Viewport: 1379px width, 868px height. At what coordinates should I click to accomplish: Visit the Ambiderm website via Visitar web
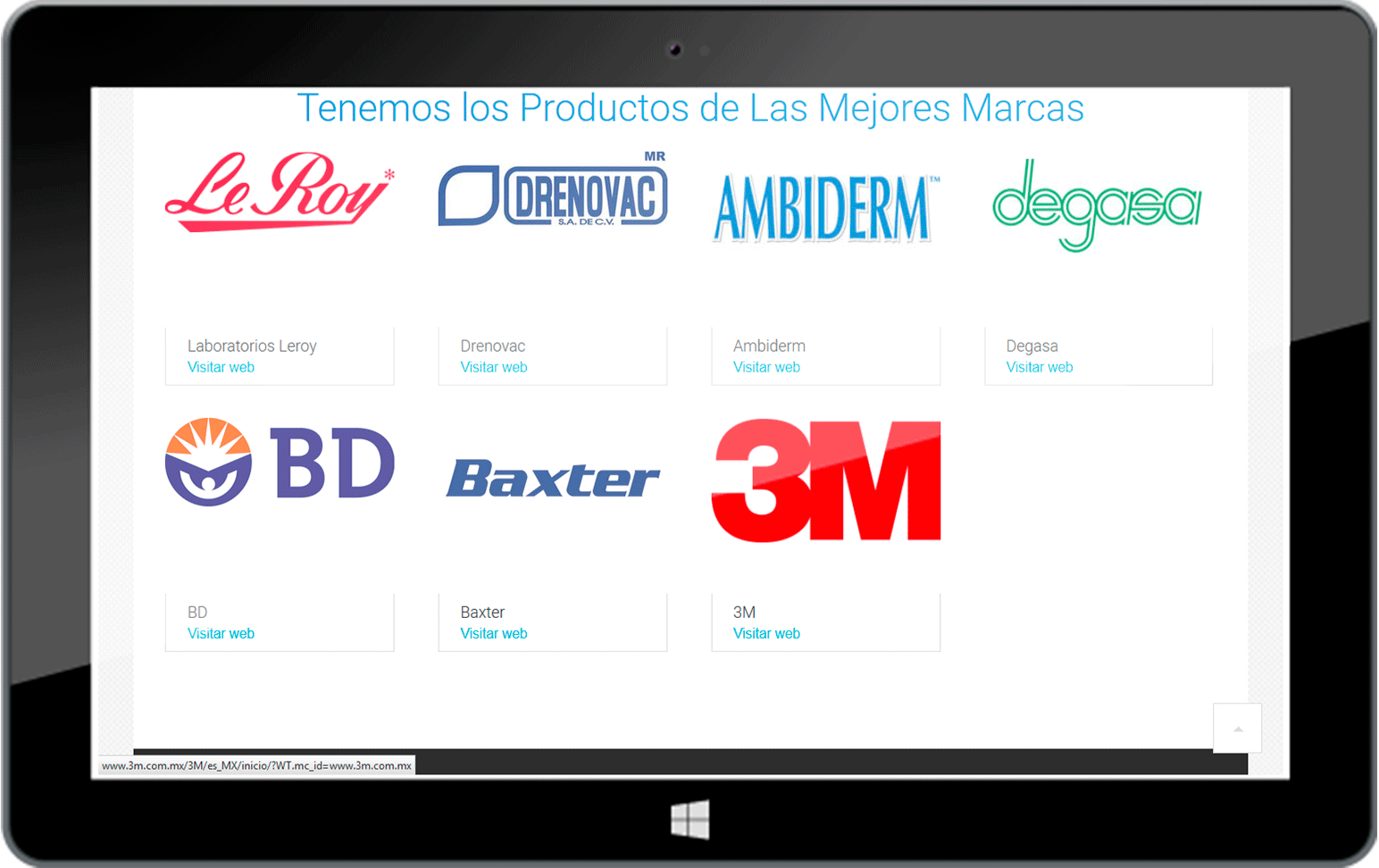tap(766, 367)
